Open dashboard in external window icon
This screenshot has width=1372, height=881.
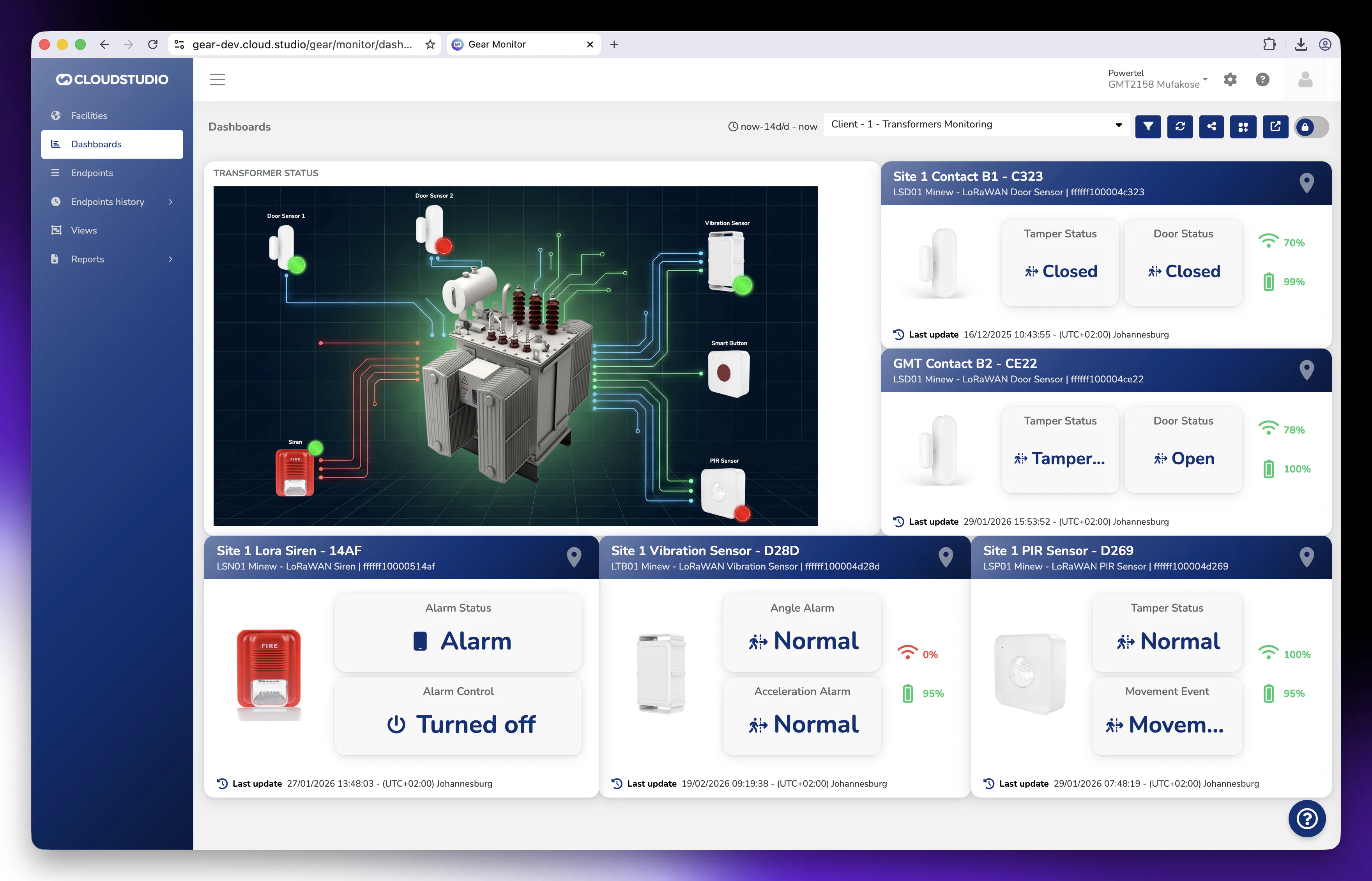[1275, 126]
